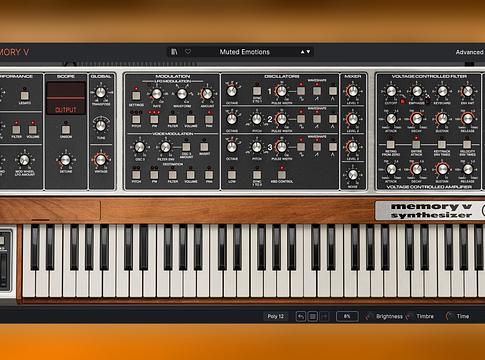Click the LFO Rate knob
485x360 pixels.
[156, 94]
